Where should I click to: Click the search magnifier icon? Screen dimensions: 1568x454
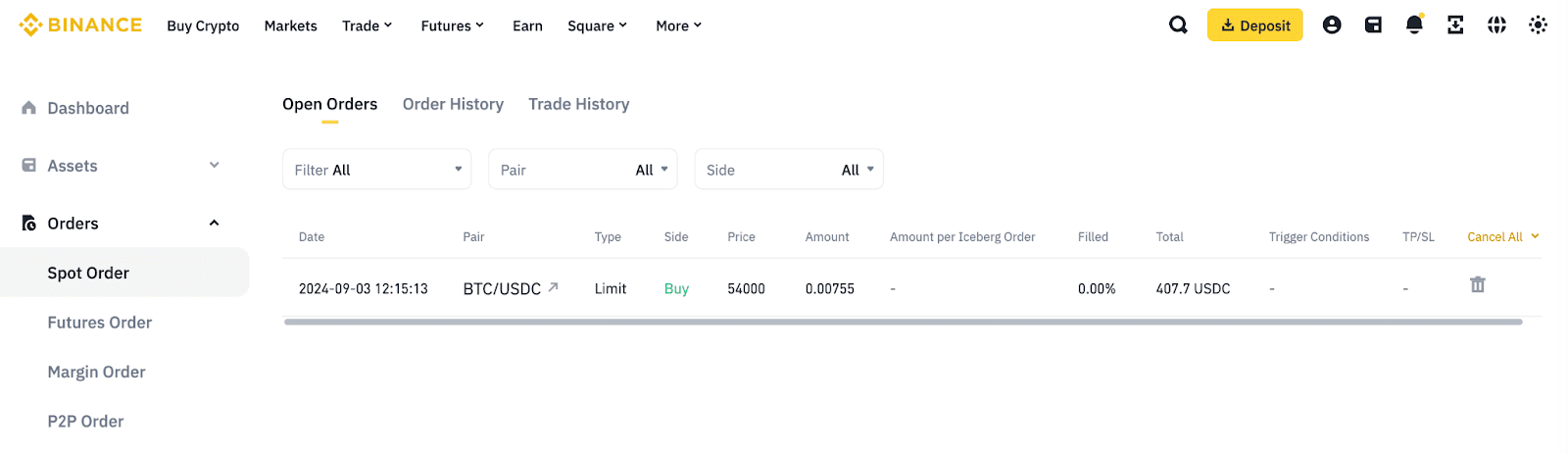1178,25
